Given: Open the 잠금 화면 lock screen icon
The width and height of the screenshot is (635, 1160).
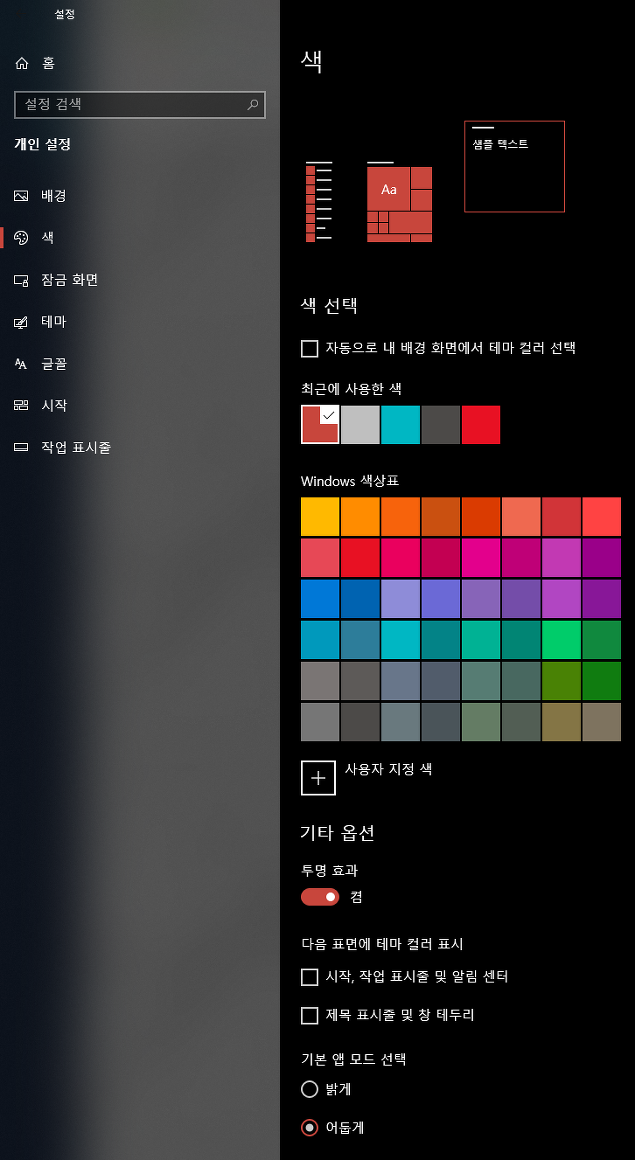Looking at the screenshot, I should (21, 280).
